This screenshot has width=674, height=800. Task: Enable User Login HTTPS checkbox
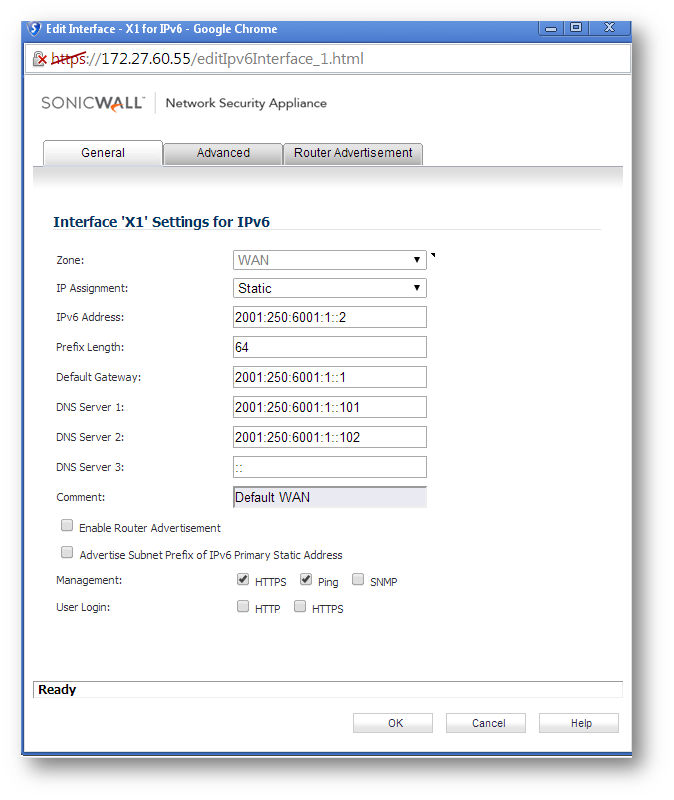coord(300,607)
